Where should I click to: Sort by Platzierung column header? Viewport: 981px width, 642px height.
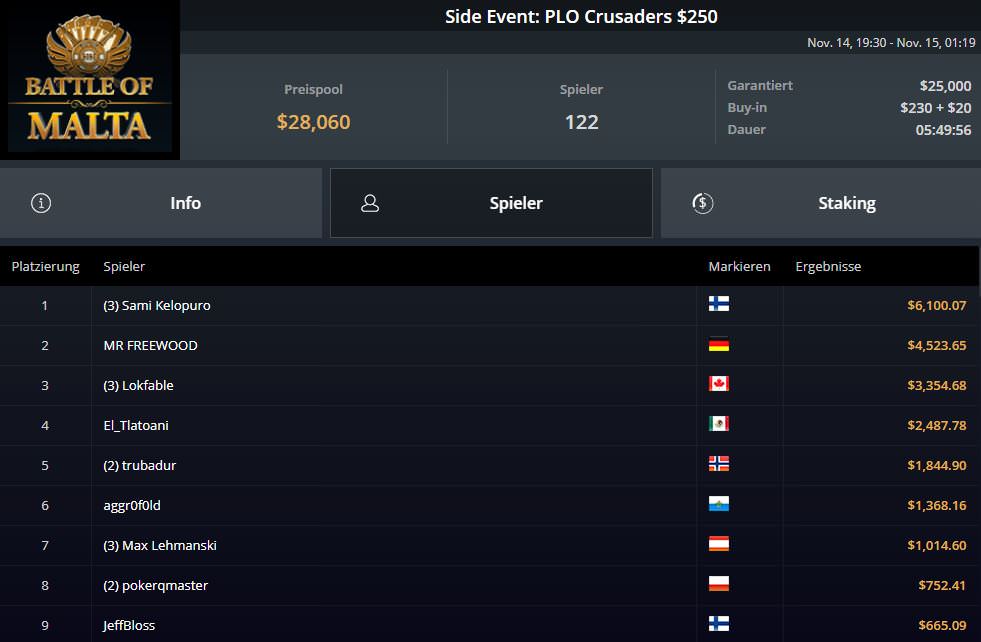[45, 266]
